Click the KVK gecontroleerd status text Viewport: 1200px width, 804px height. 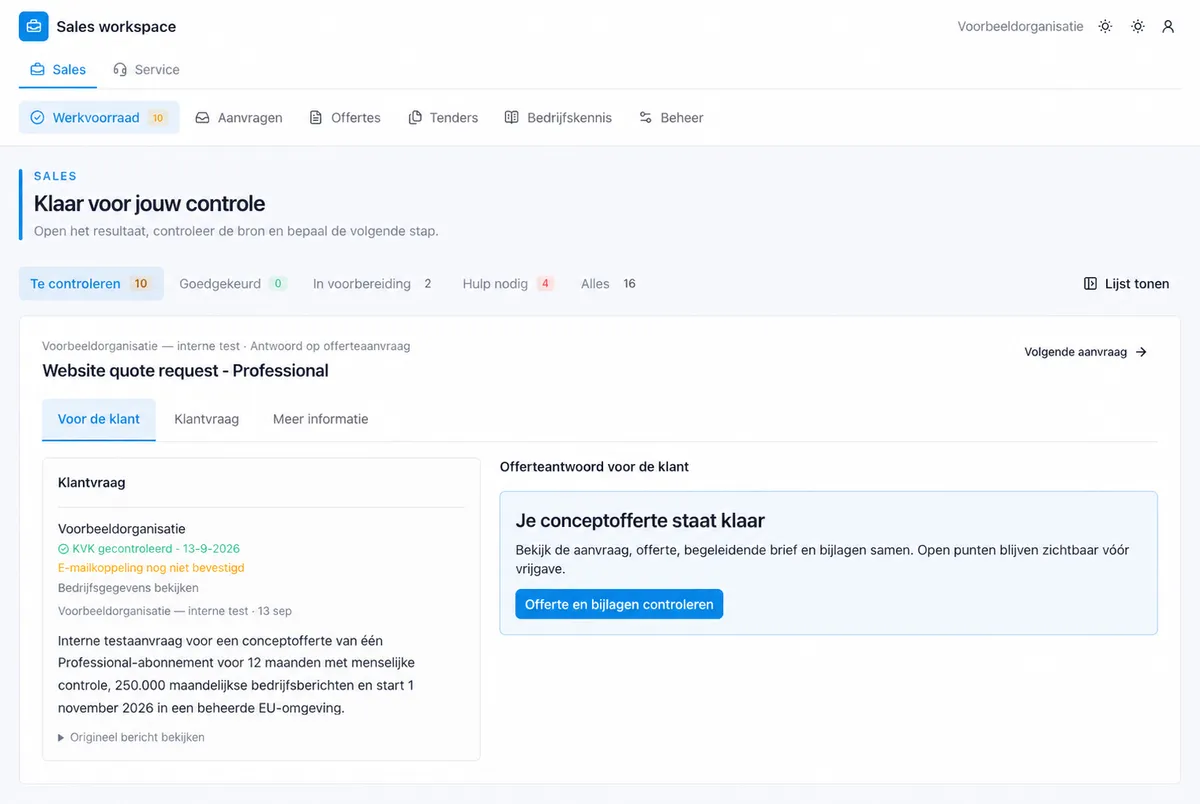156,549
